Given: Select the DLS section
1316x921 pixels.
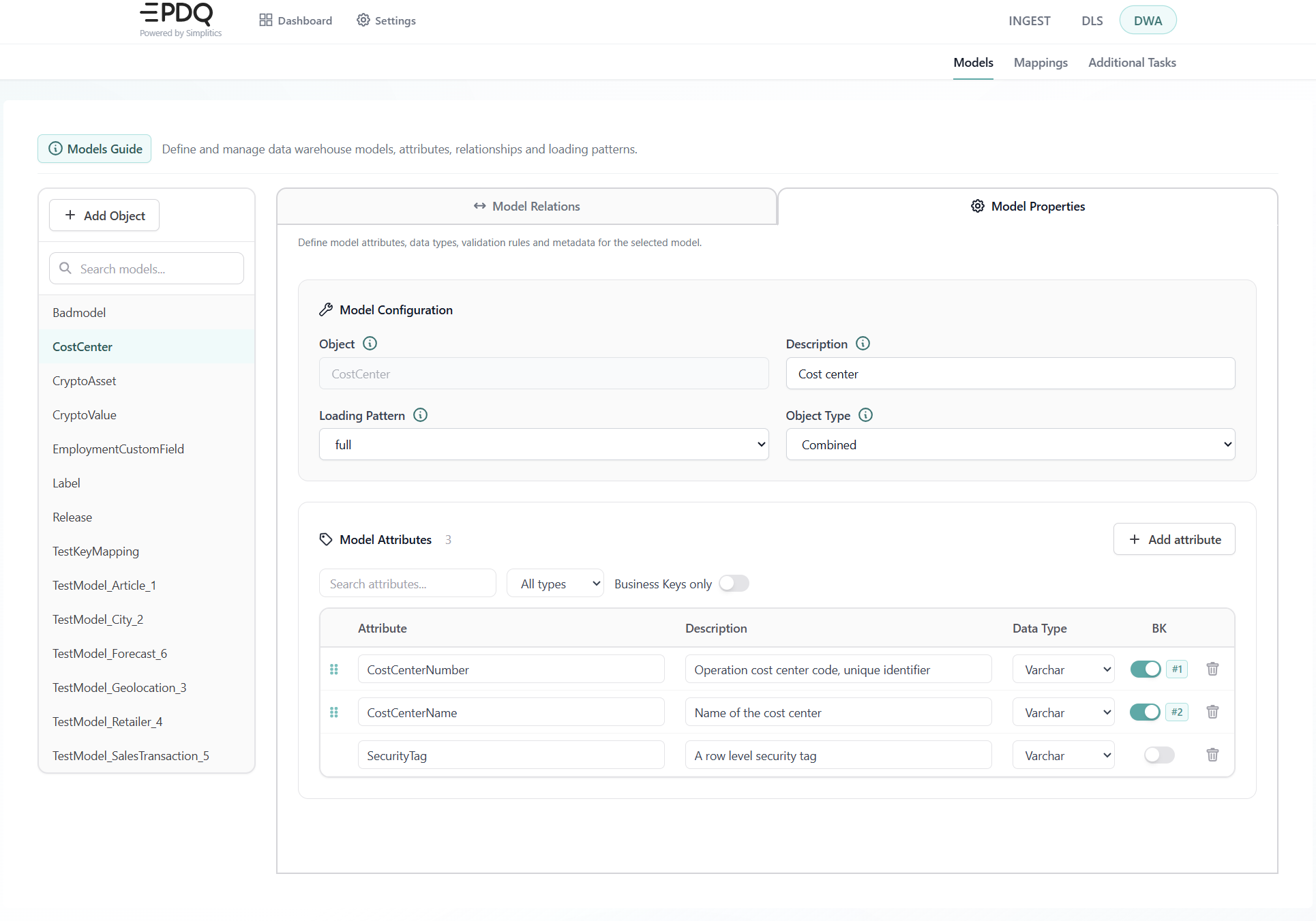Looking at the screenshot, I should coord(1092,20).
